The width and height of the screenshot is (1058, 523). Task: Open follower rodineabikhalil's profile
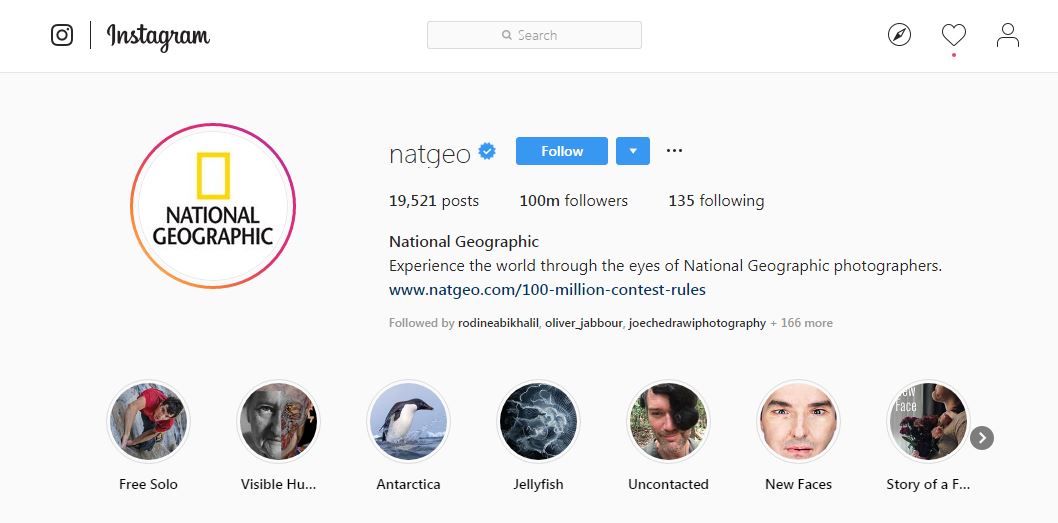499,323
